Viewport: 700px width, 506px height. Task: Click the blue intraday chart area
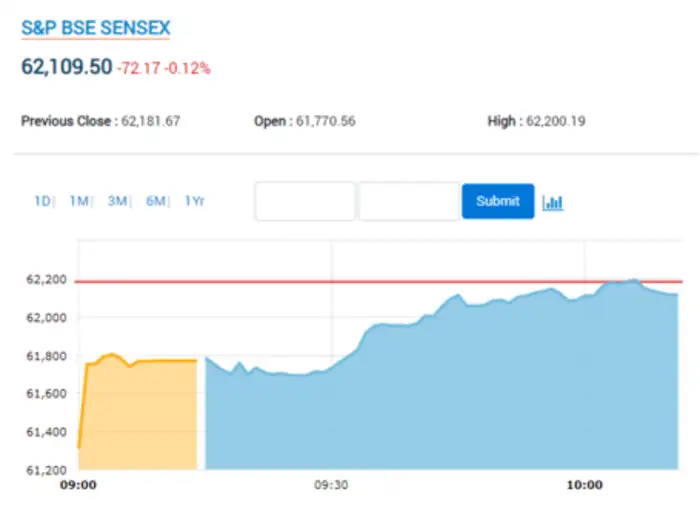pos(450,400)
